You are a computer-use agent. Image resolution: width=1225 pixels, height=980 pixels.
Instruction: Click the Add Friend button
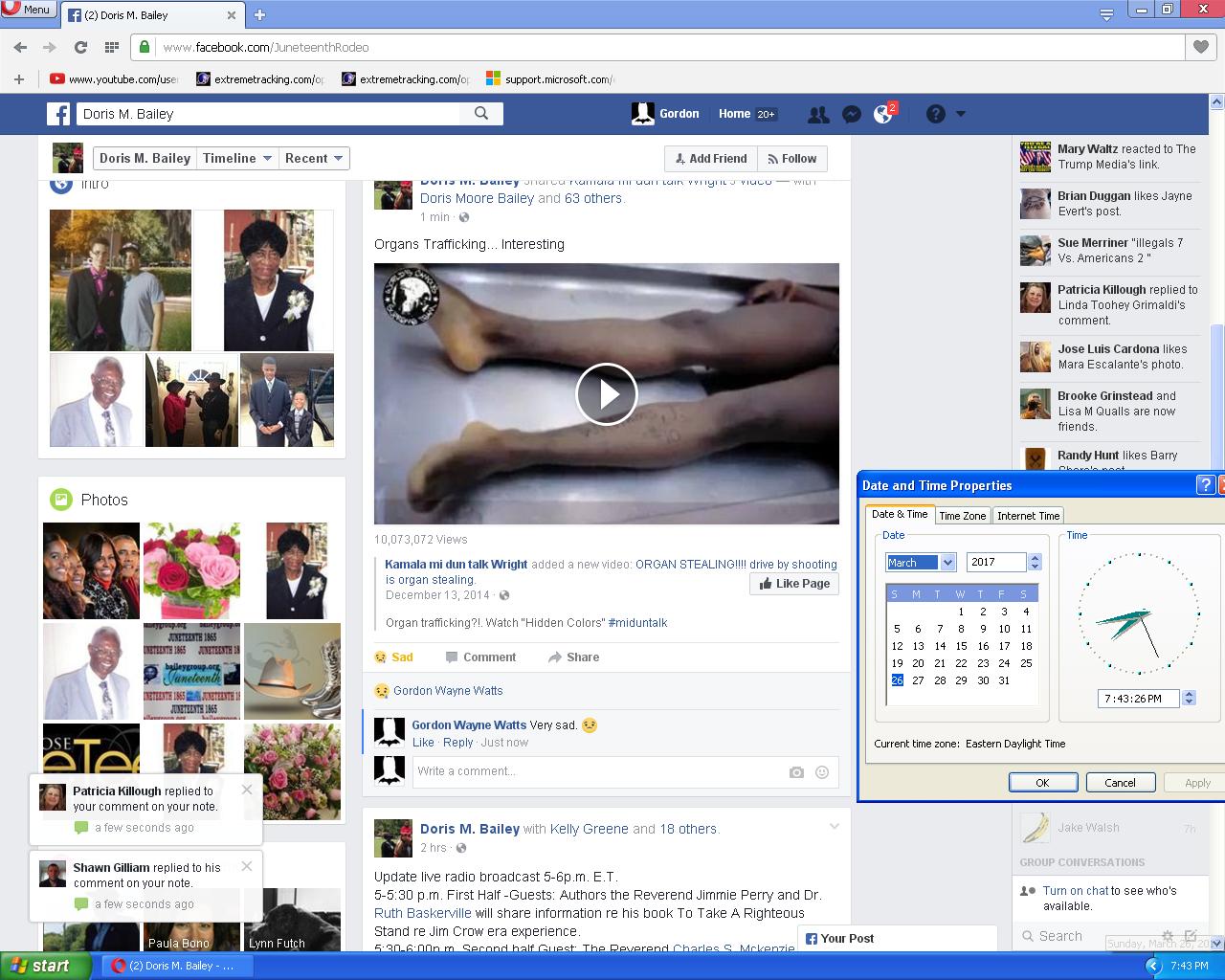[710, 159]
